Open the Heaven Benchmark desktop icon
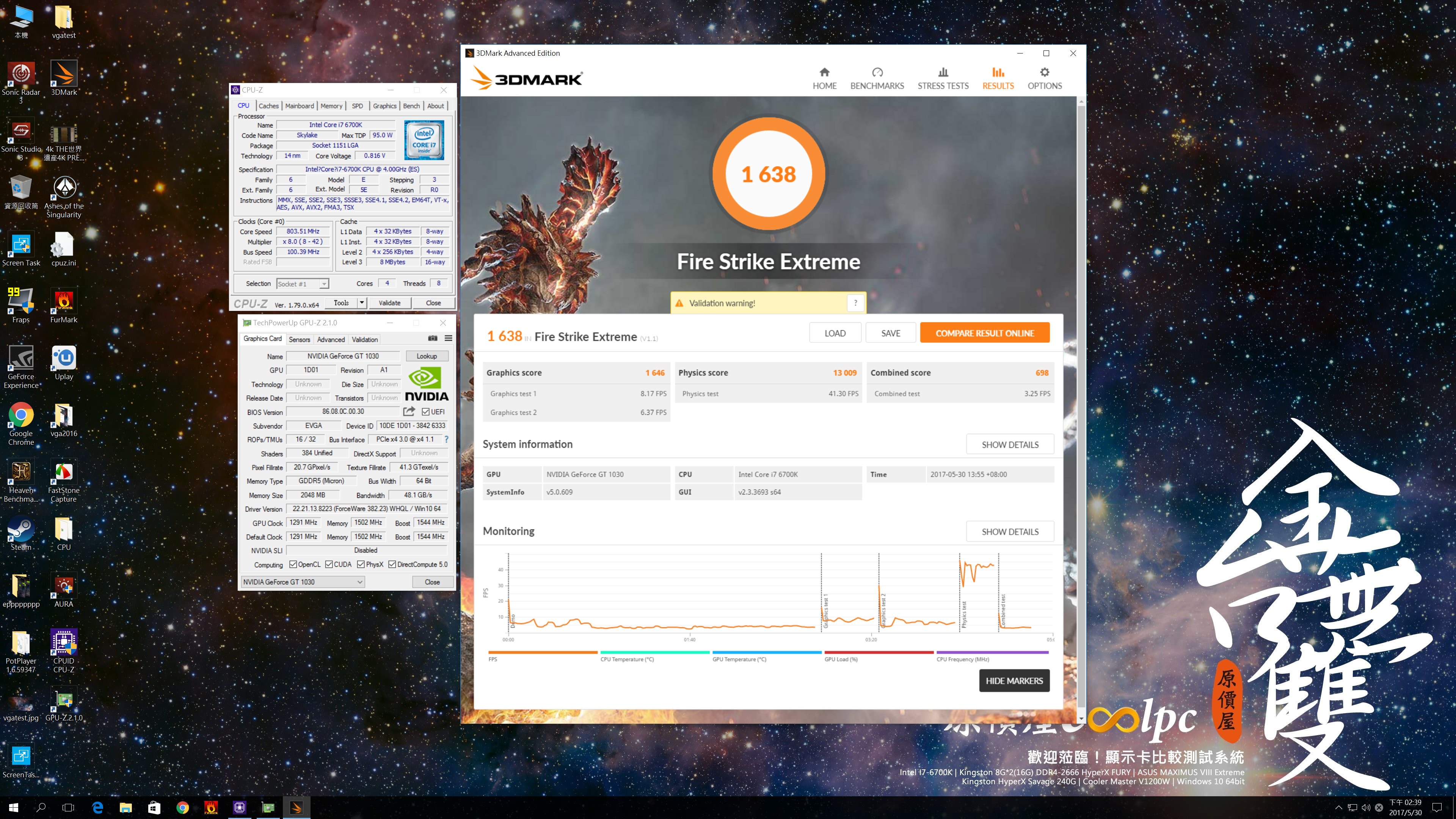Screen dimensions: 1456x819 [x=21, y=482]
